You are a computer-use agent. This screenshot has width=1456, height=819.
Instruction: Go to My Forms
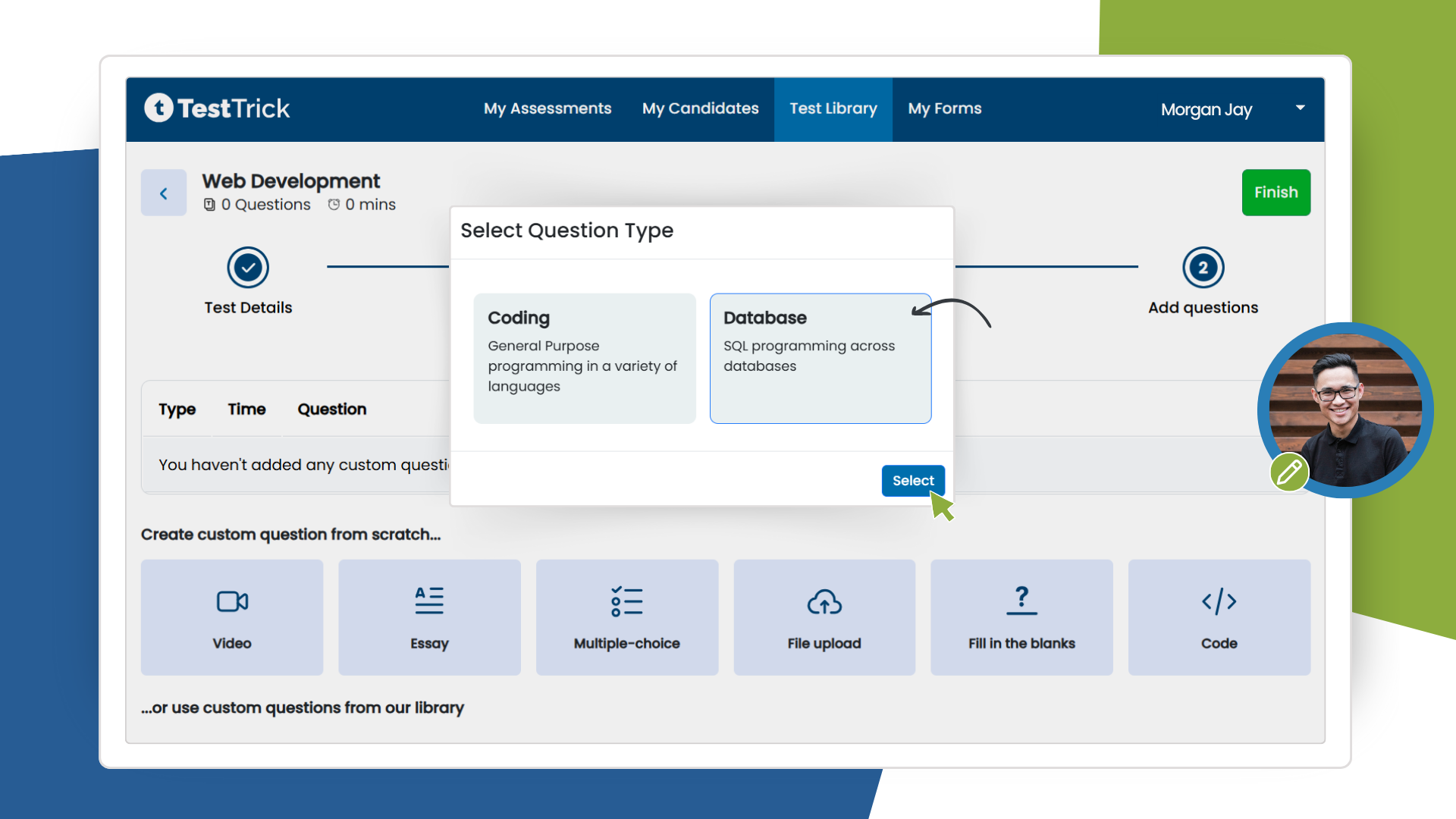(x=944, y=108)
